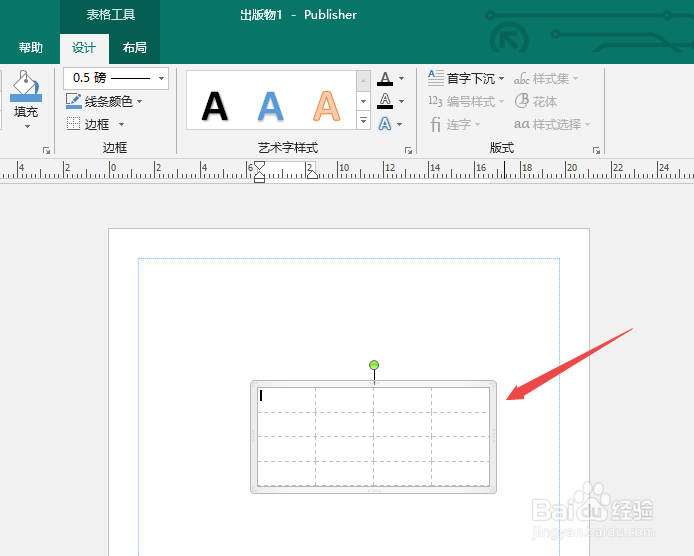
Task: Click the Stylistic Sets abc icon
Action: [x=521, y=79]
